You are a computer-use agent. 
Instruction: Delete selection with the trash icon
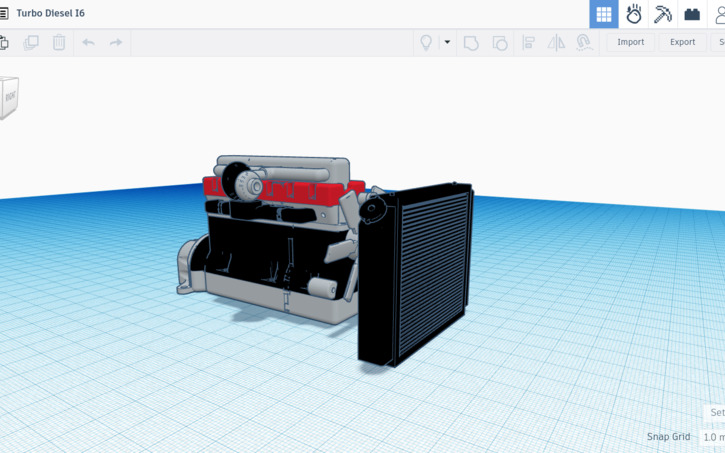click(x=59, y=43)
